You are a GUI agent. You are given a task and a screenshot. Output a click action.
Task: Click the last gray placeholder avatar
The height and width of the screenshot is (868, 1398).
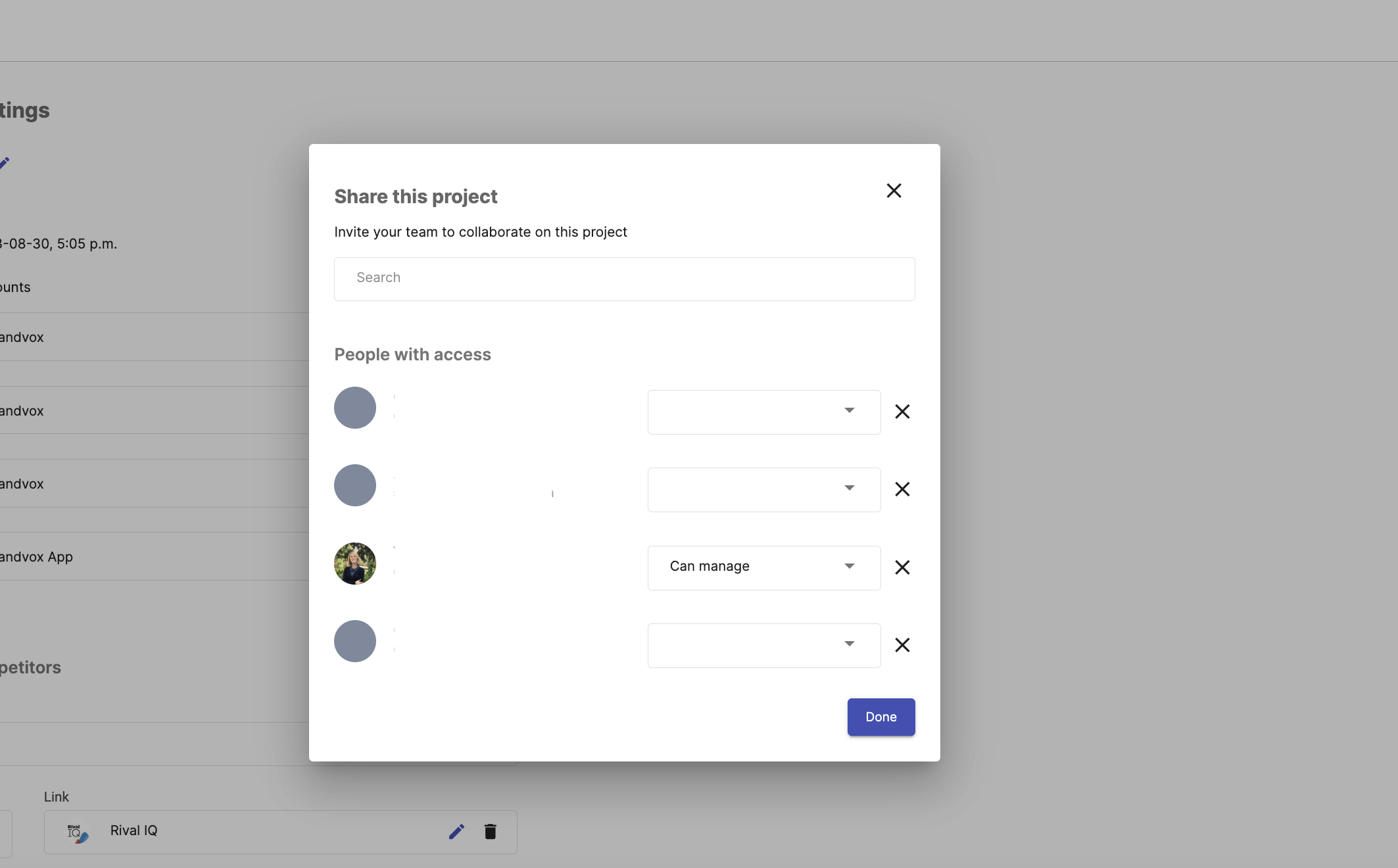pyautogui.click(x=355, y=641)
